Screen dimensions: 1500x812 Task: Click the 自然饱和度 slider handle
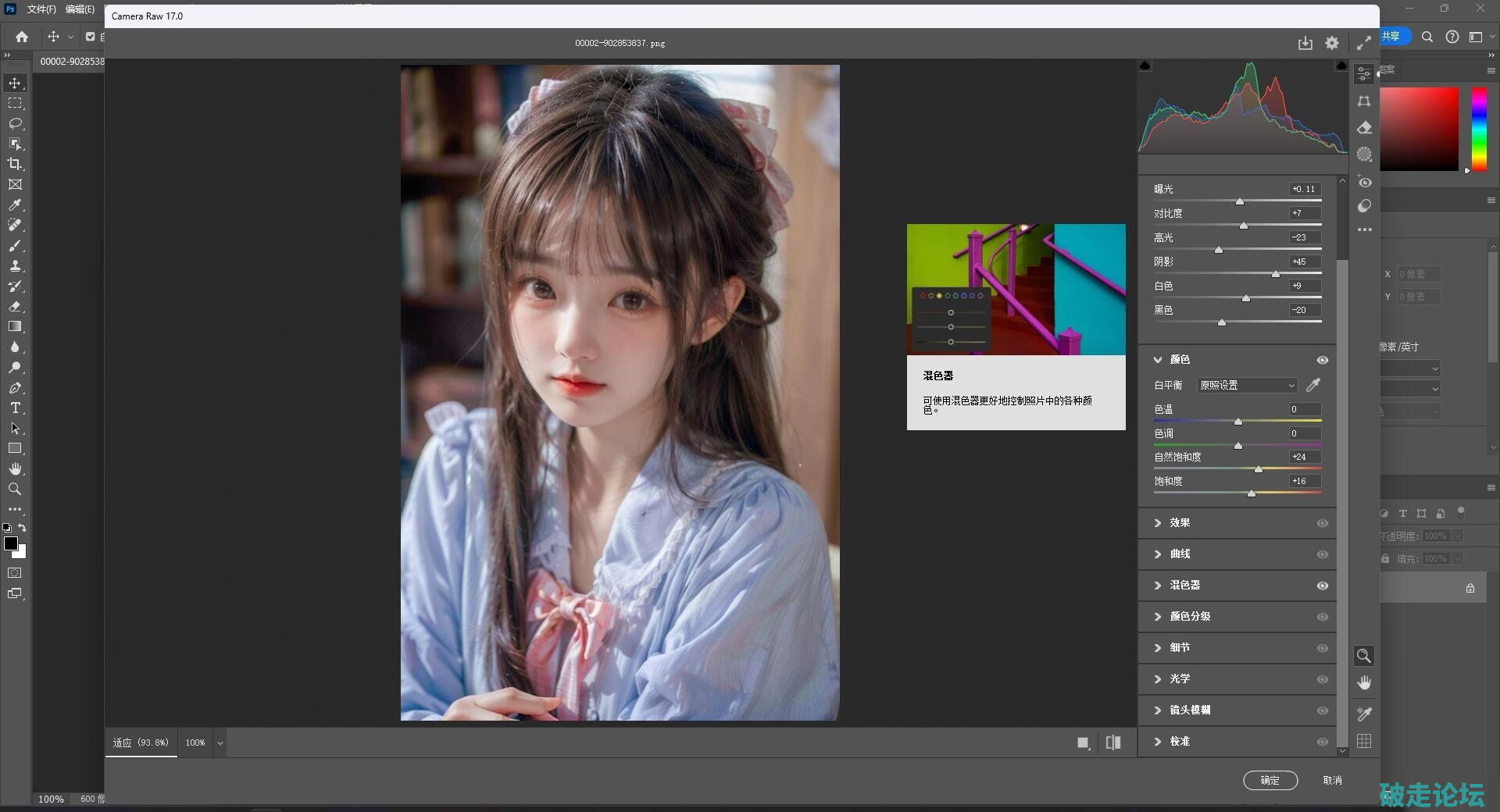[1258, 469]
